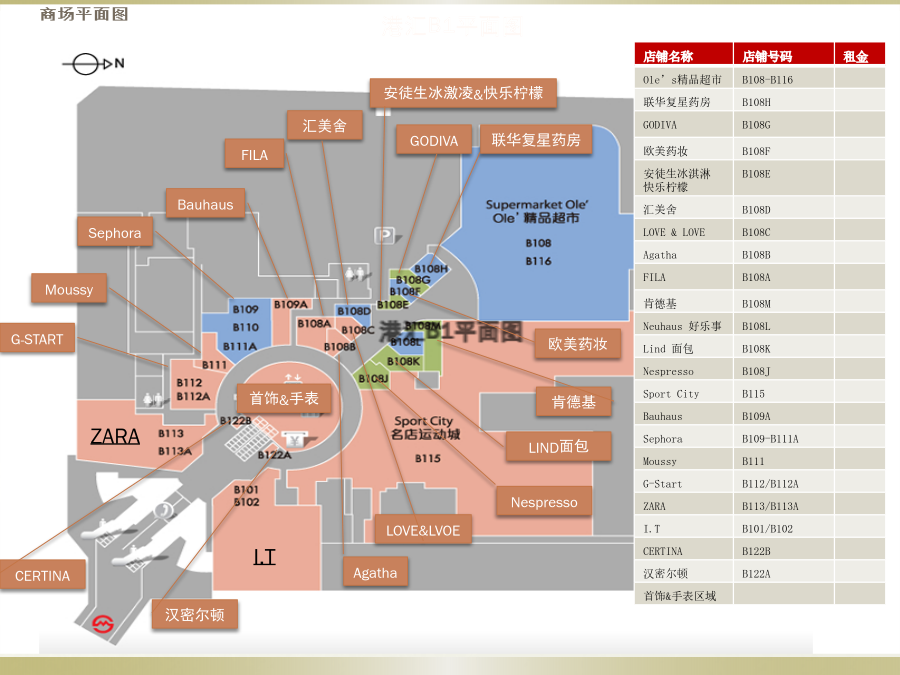The height and width of the screenshot is (675, 900).
Task: Click the Moussy callout label
Action: pyautogui.click(x=69, y=289)
